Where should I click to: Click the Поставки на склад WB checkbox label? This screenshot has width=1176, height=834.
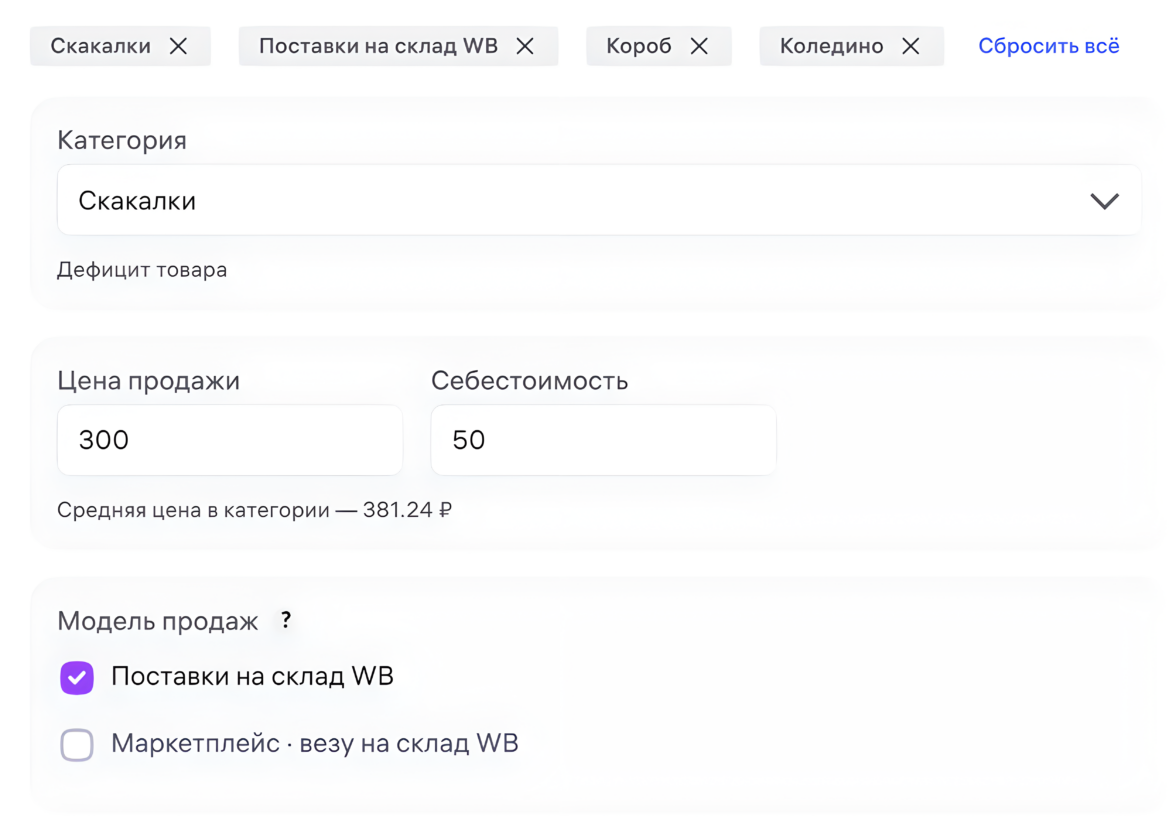click(252, 676)
